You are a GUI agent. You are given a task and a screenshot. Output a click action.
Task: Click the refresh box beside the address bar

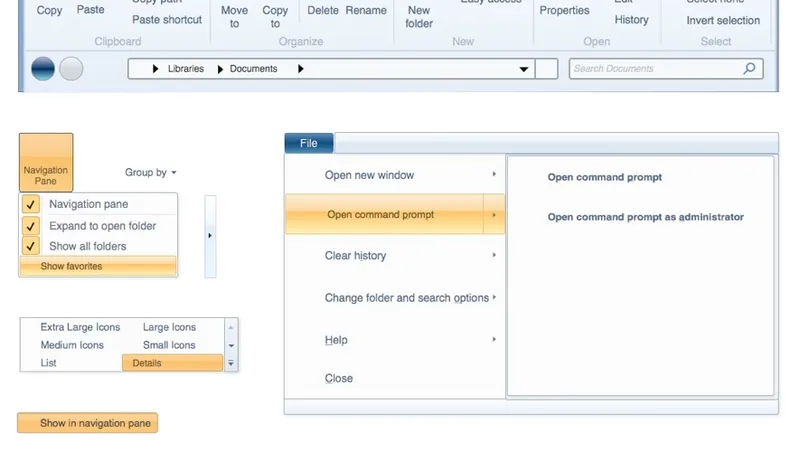pyautogui.click(x=546, y=68)
